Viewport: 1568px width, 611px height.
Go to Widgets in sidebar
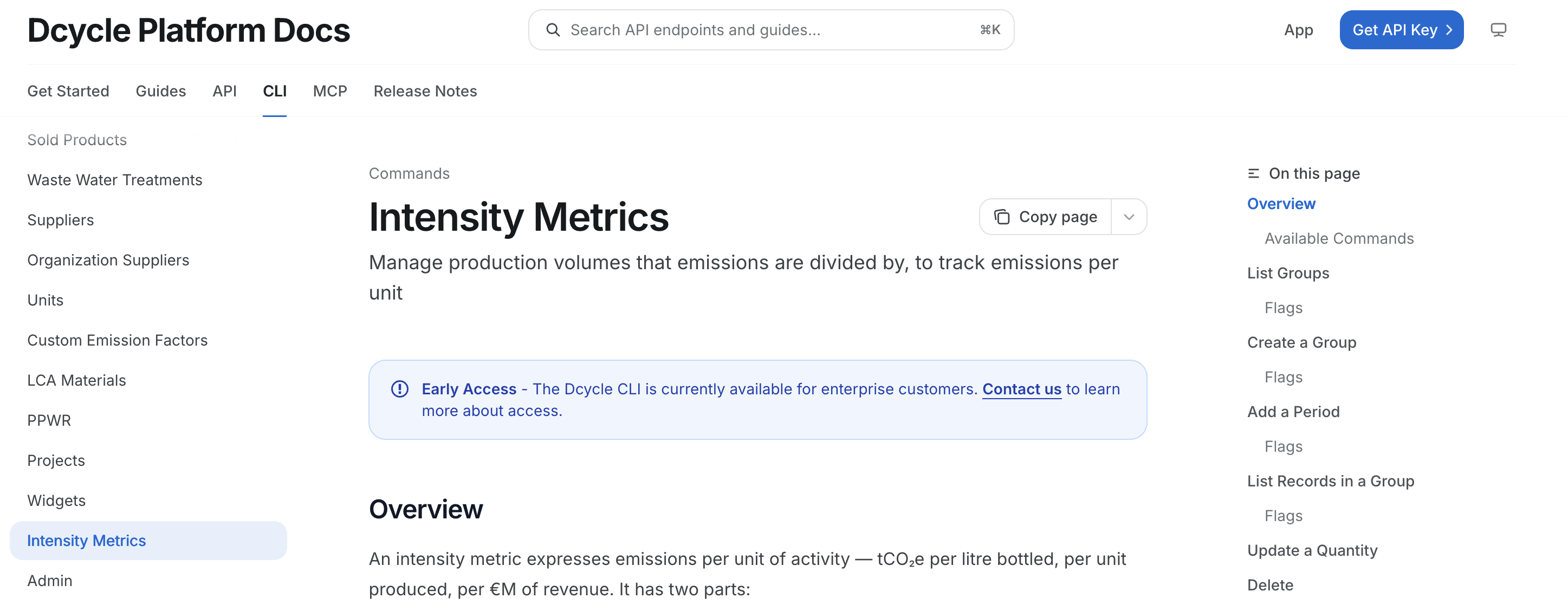tap(56, 501)
